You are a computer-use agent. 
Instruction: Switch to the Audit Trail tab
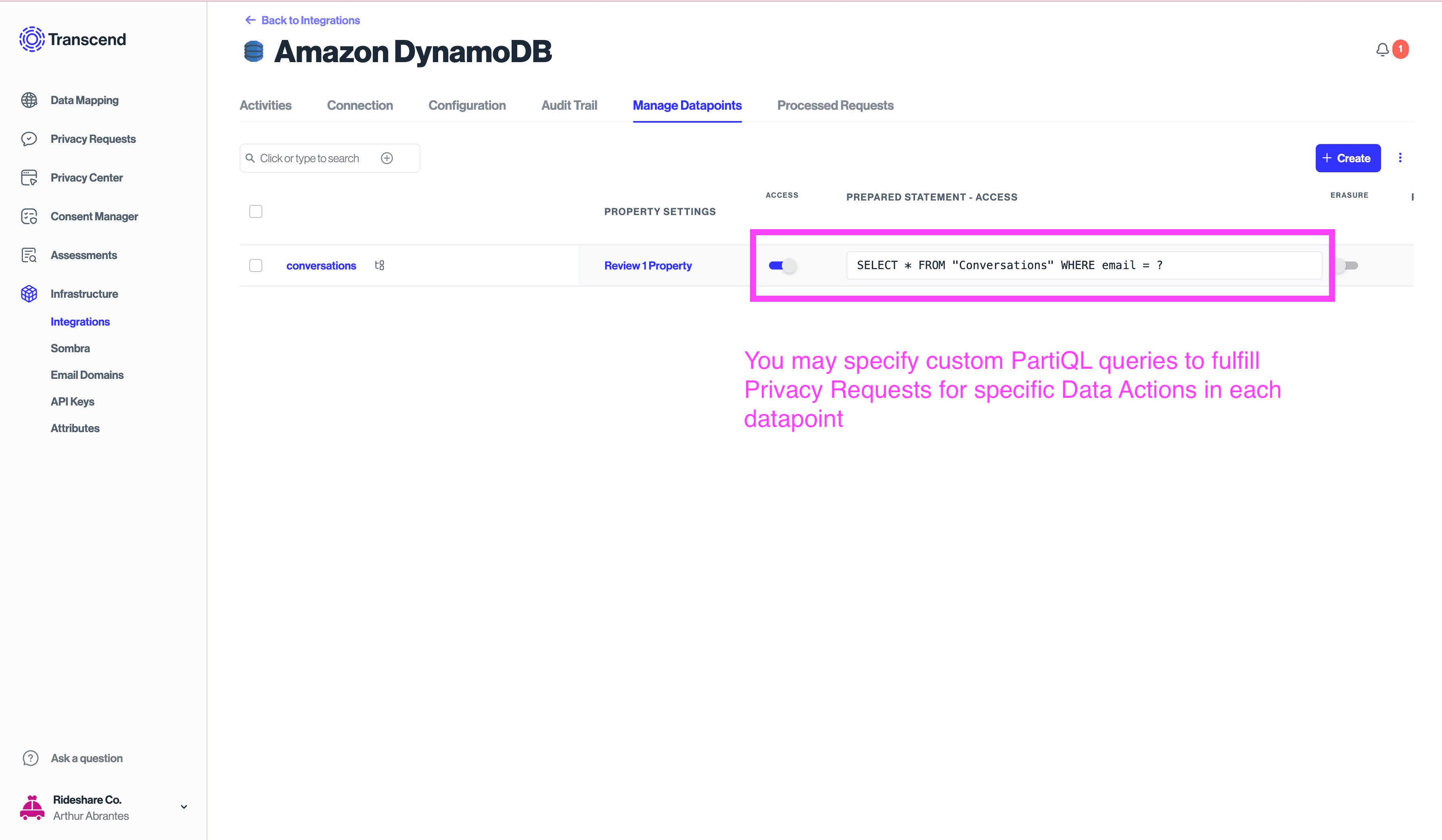569,105
